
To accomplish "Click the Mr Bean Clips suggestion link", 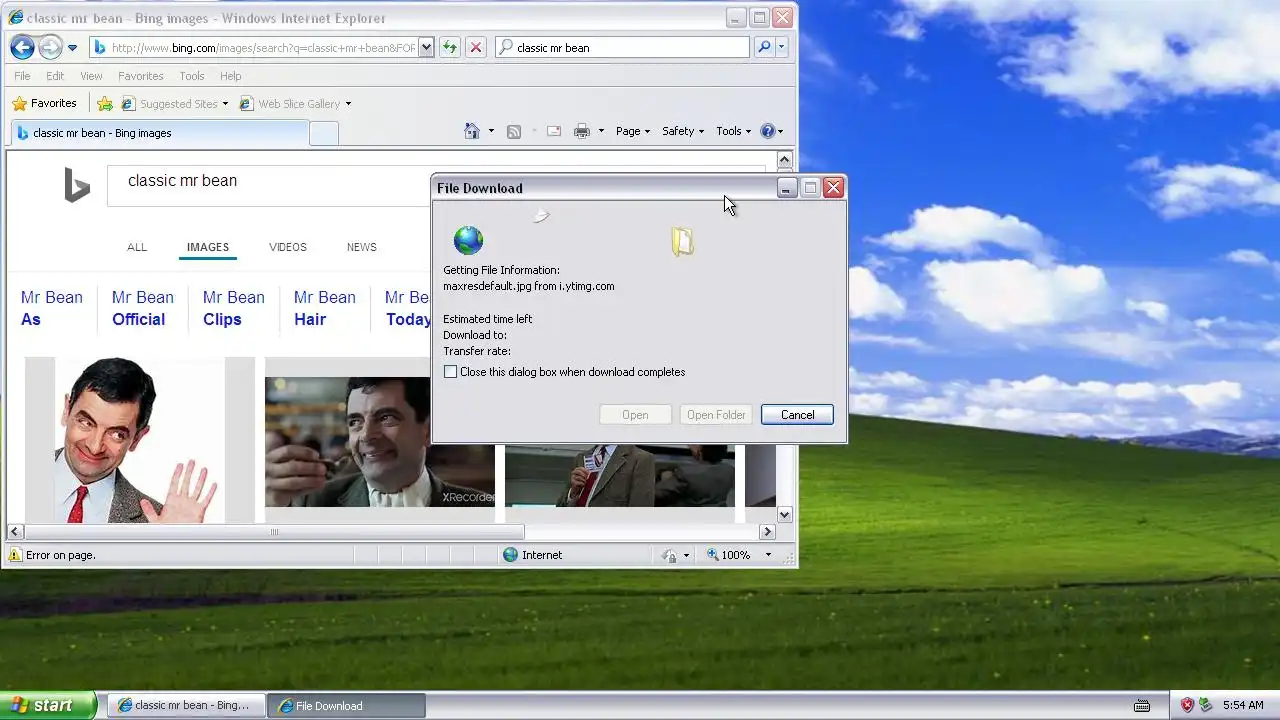I will 234,308.
